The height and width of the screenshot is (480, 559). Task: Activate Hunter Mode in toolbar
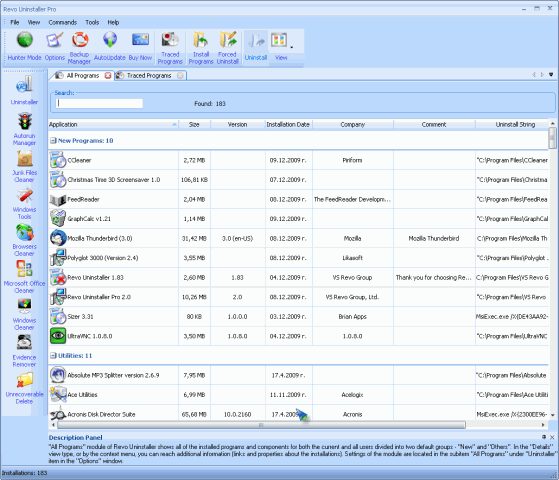25,46
